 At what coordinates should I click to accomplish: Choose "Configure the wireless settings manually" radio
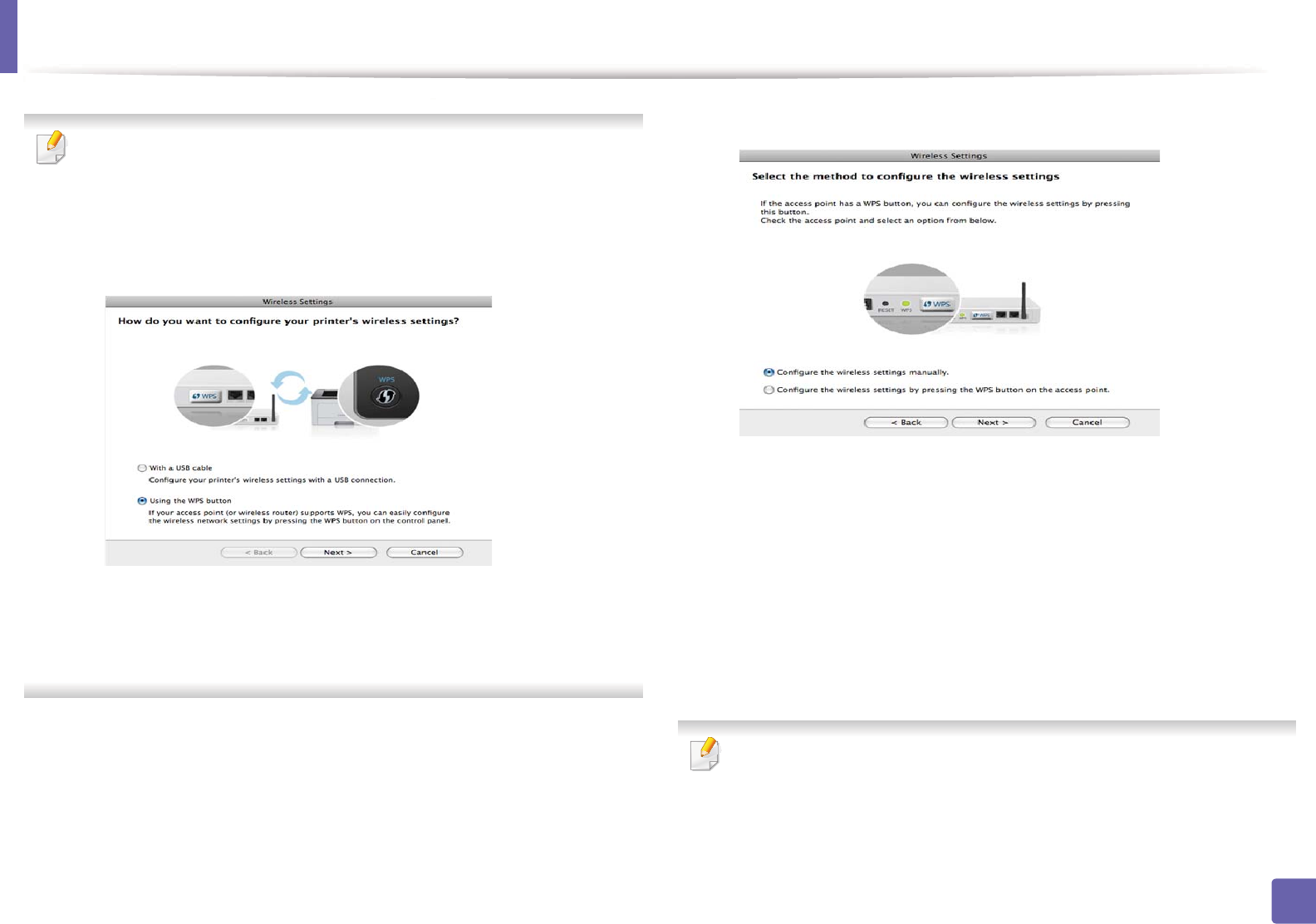pyautogui.click(x=769, y=372)
